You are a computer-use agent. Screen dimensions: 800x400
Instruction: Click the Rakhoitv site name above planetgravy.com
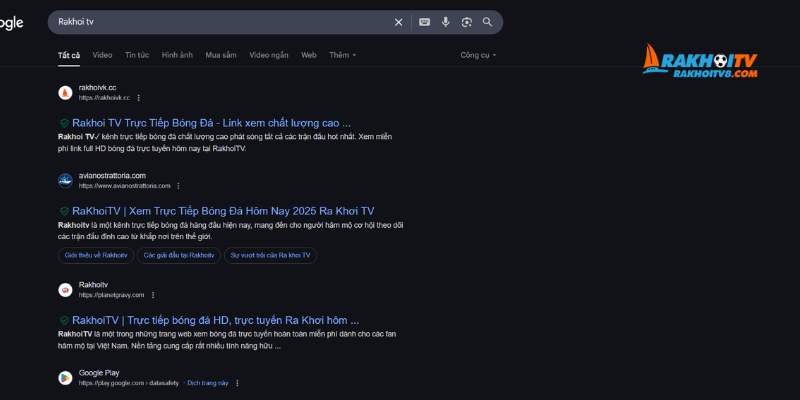[93, 285]
